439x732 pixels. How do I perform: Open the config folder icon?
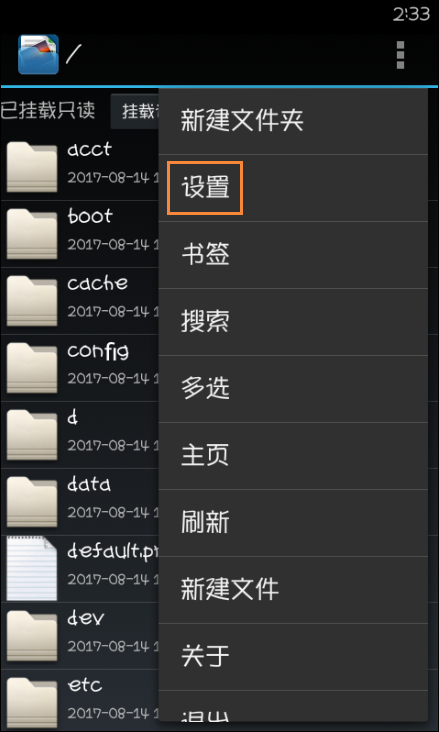[32, 368]
